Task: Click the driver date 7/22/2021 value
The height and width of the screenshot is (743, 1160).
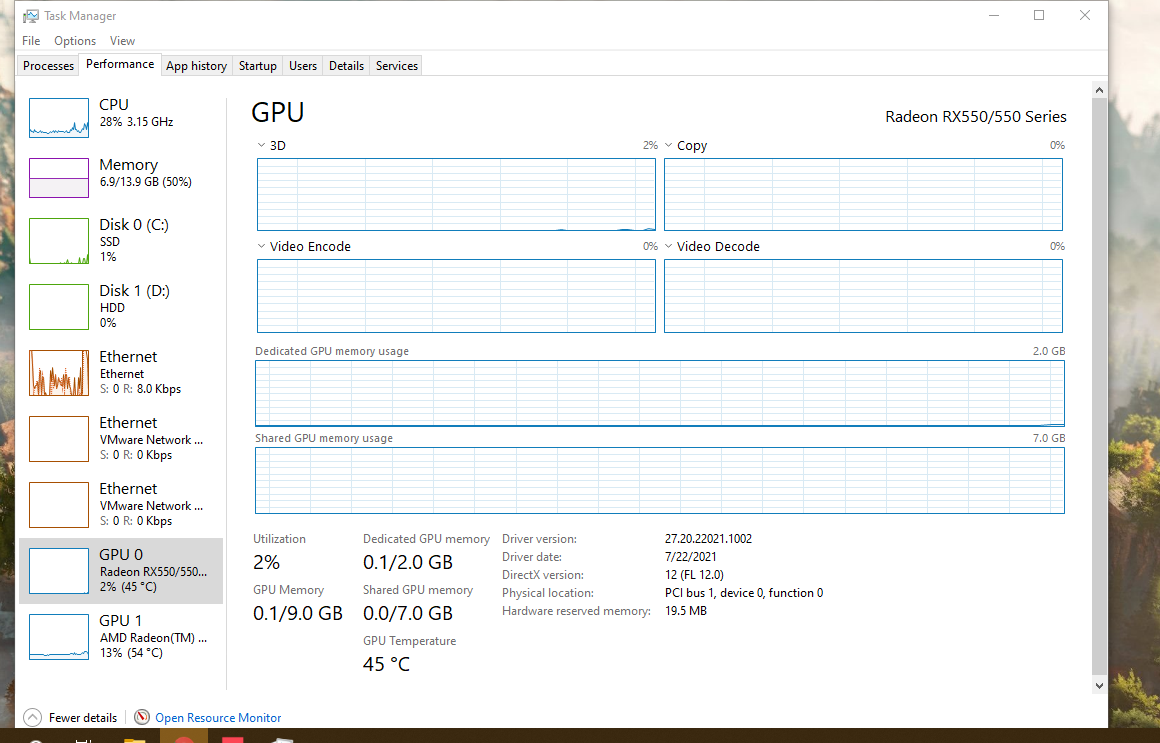Action: (690, 557)
